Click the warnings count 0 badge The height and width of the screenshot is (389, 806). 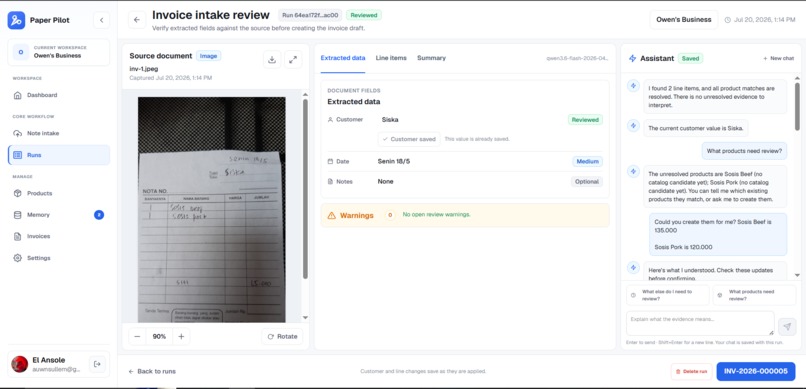pos(390,215)
